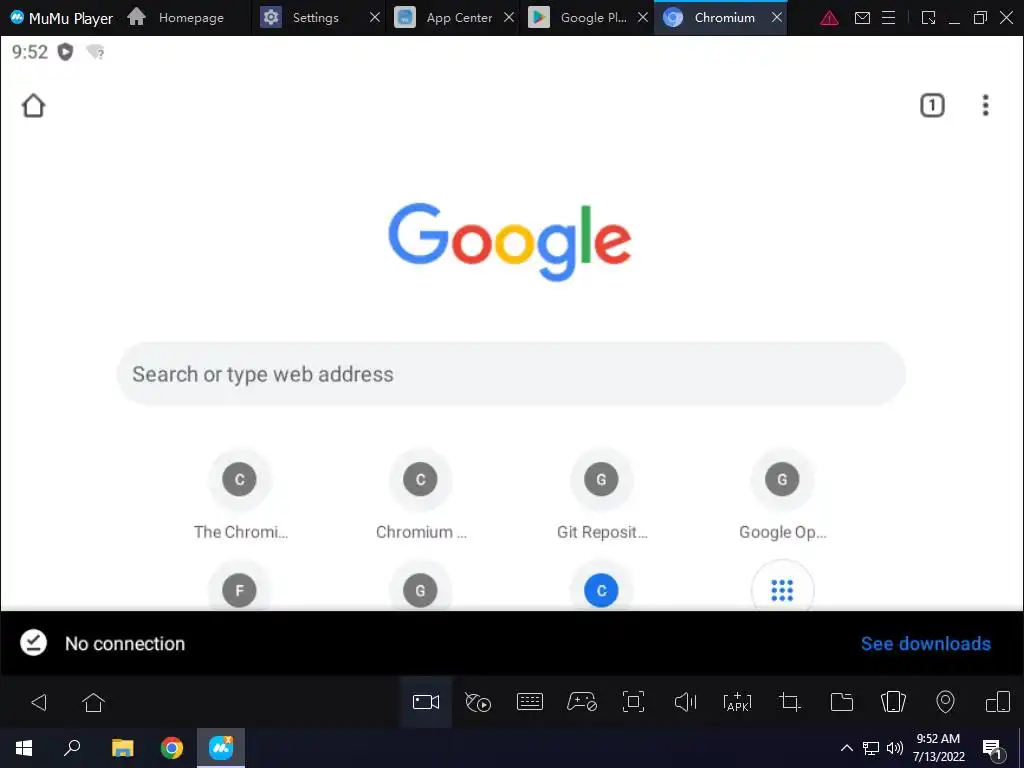Open Windows Start menu
1024x768 pixels.
coord(24,748)
